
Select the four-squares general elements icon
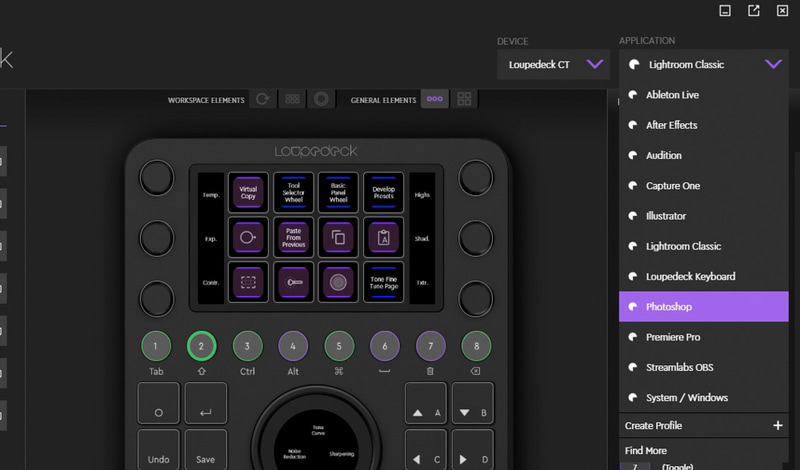(464, 99)
